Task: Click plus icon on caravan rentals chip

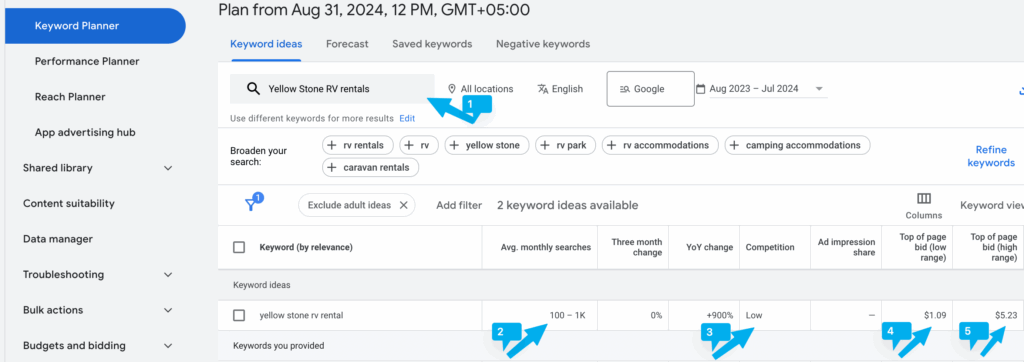Action: tap(332, 167)
